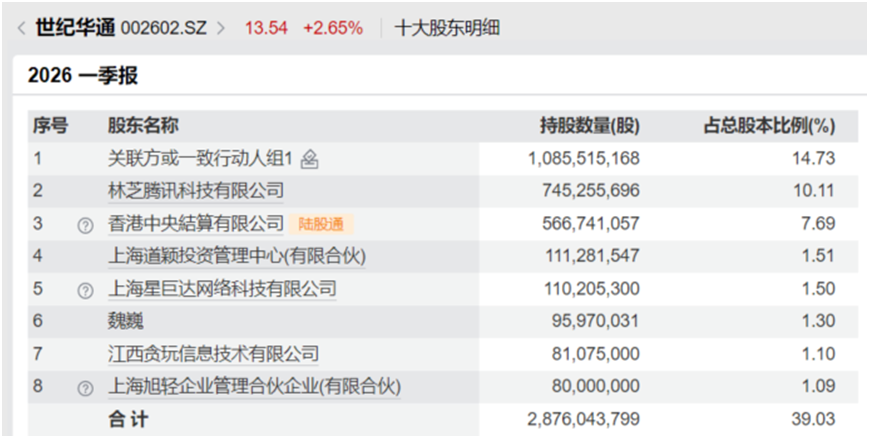Click the change percentage +2.65%

pyautogui.click(x=333, y=28)
